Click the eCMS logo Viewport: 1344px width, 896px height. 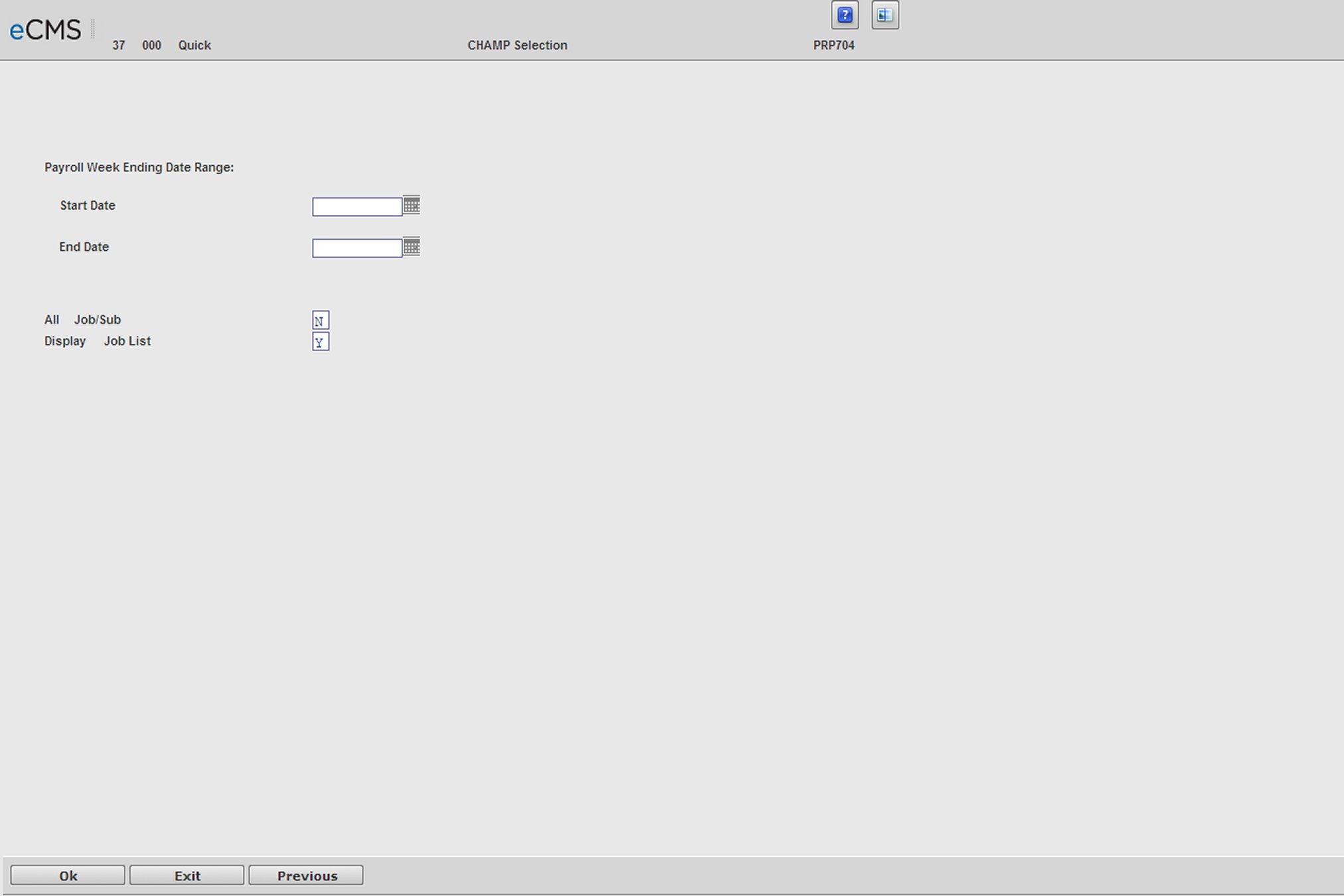click(x=45, y=30)
